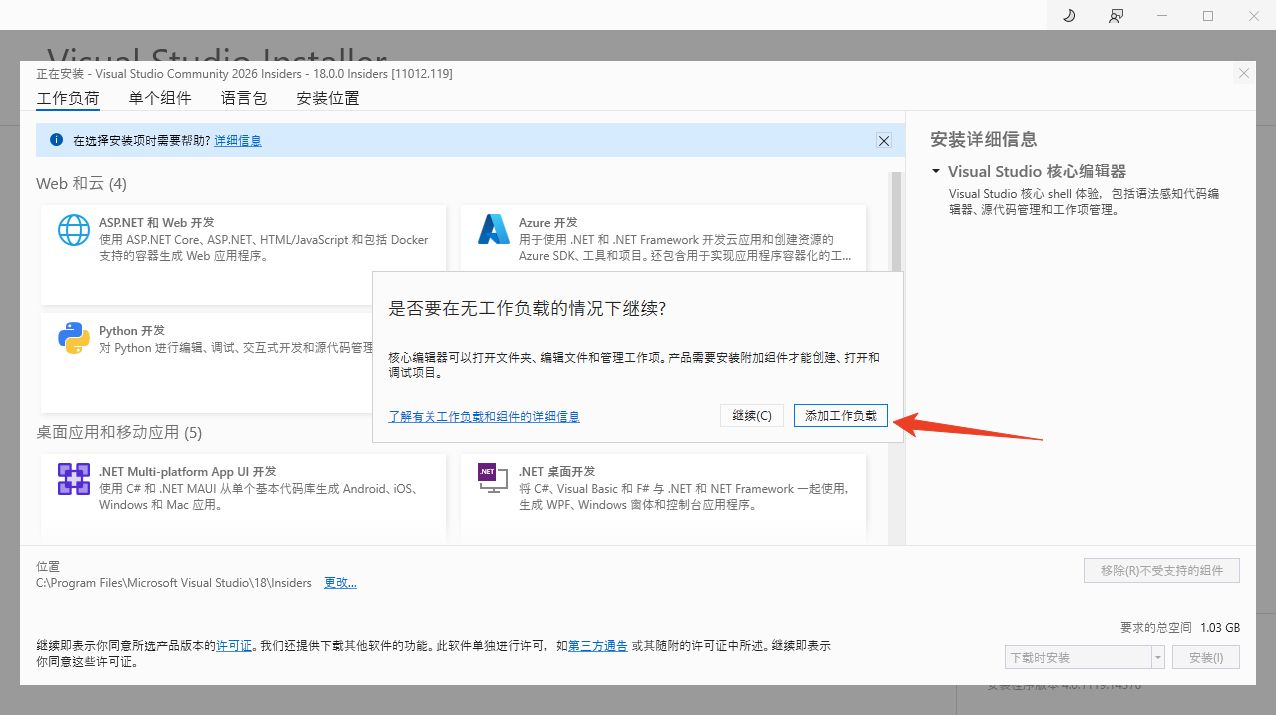Click the blue info icon in help banner
Screen dimensions: 1276x715
pos(56,140)
